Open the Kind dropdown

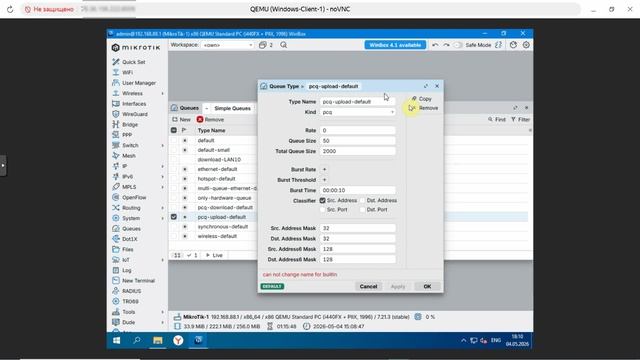click(x=358, y=112)
